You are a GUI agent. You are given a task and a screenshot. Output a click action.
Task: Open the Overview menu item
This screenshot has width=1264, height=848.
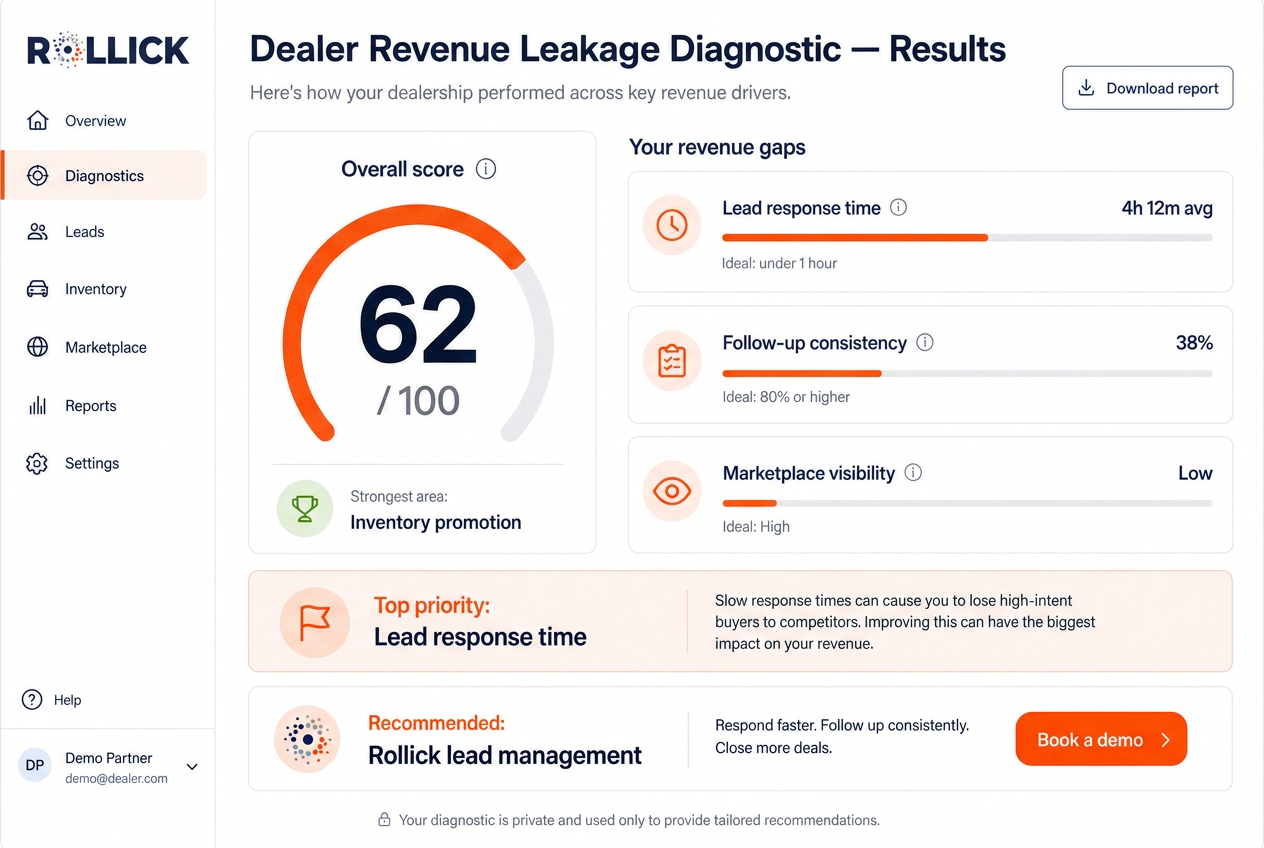tap(105, 121)
